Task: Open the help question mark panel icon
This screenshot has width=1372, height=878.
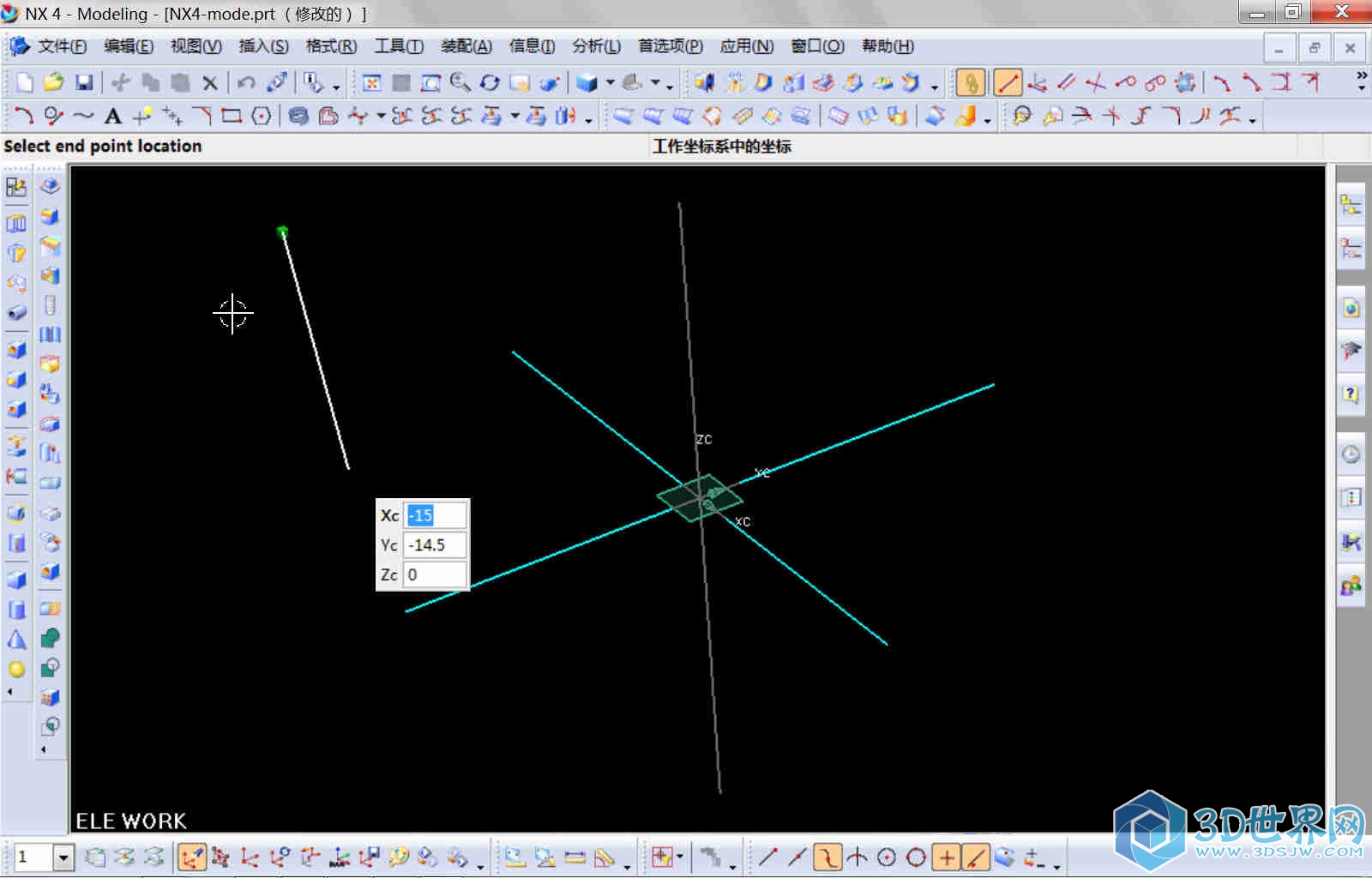Action: 1351,394
